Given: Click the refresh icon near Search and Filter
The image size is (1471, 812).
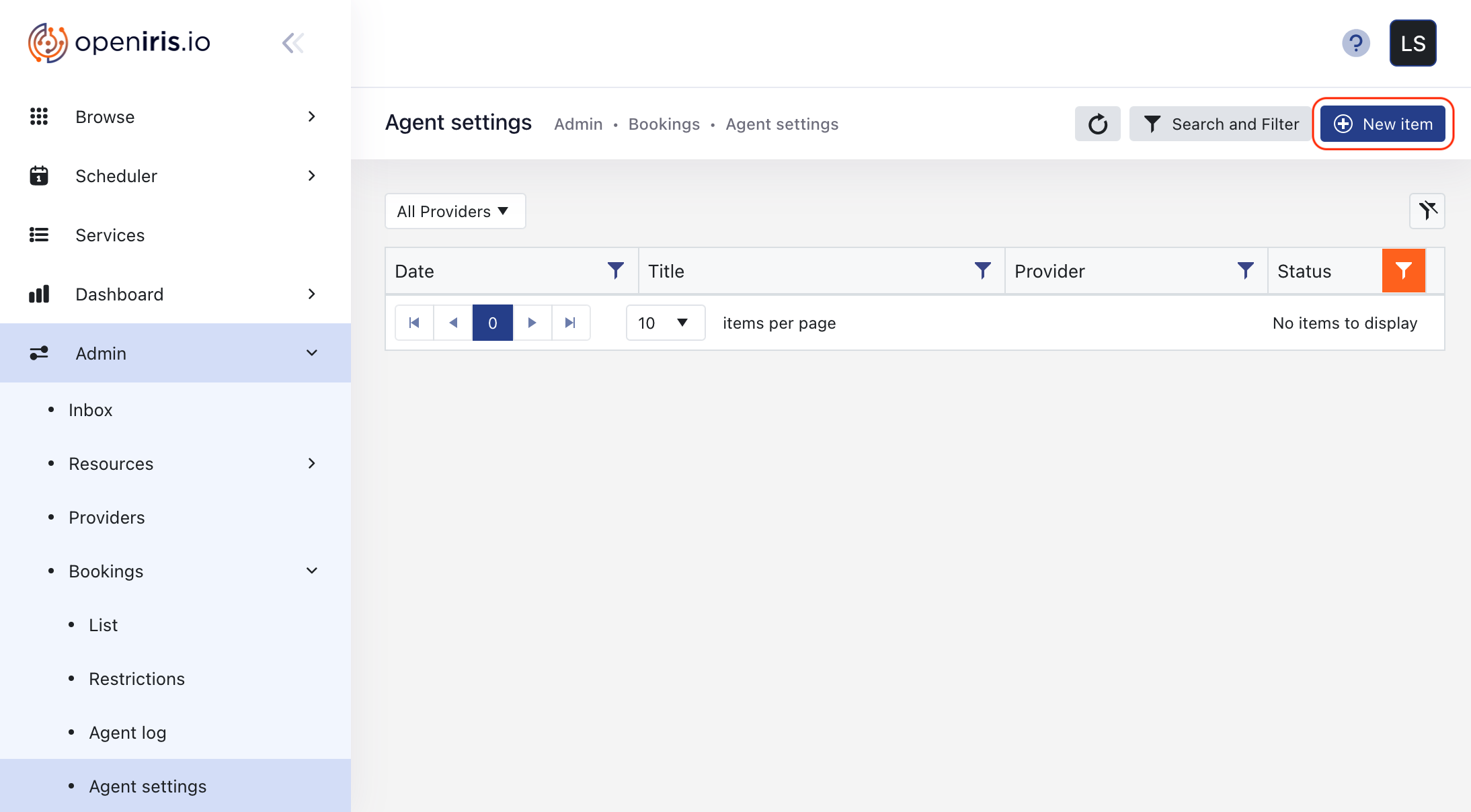Looking at the screenshot, I should pos(1097,124).
